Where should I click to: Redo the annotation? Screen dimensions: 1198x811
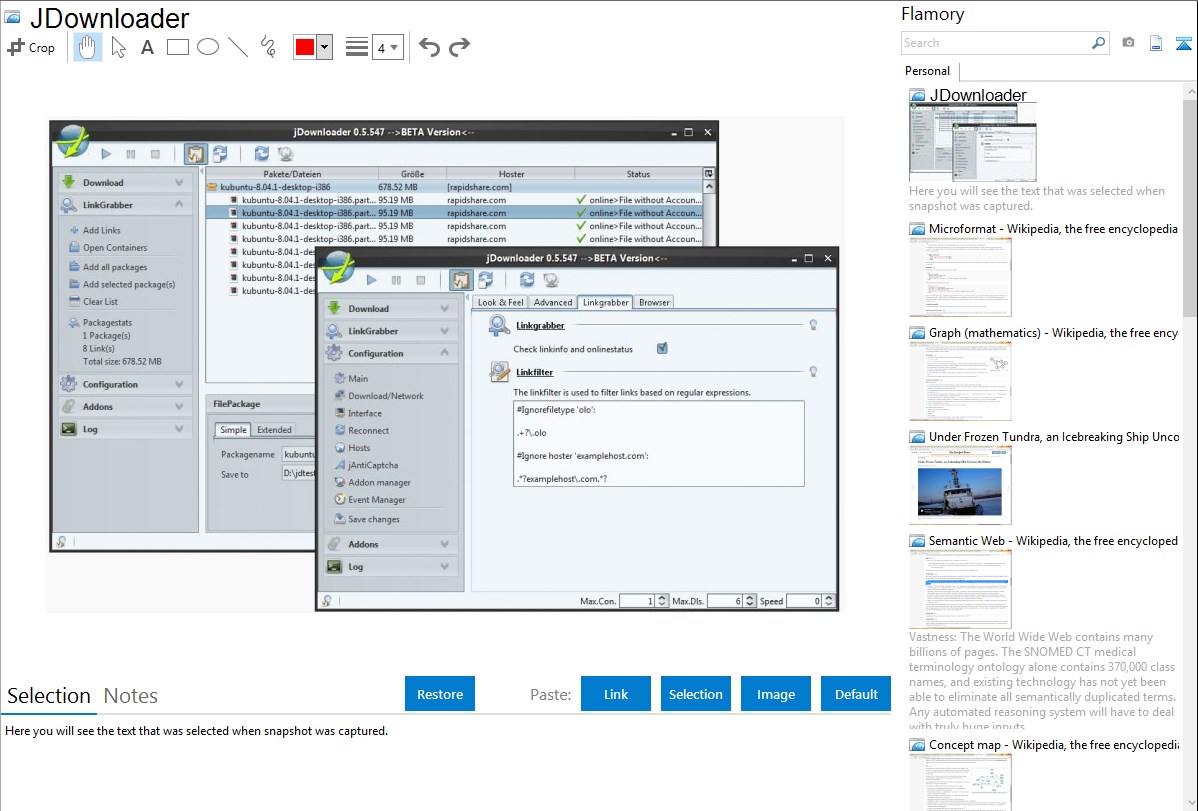pos(459,47)
